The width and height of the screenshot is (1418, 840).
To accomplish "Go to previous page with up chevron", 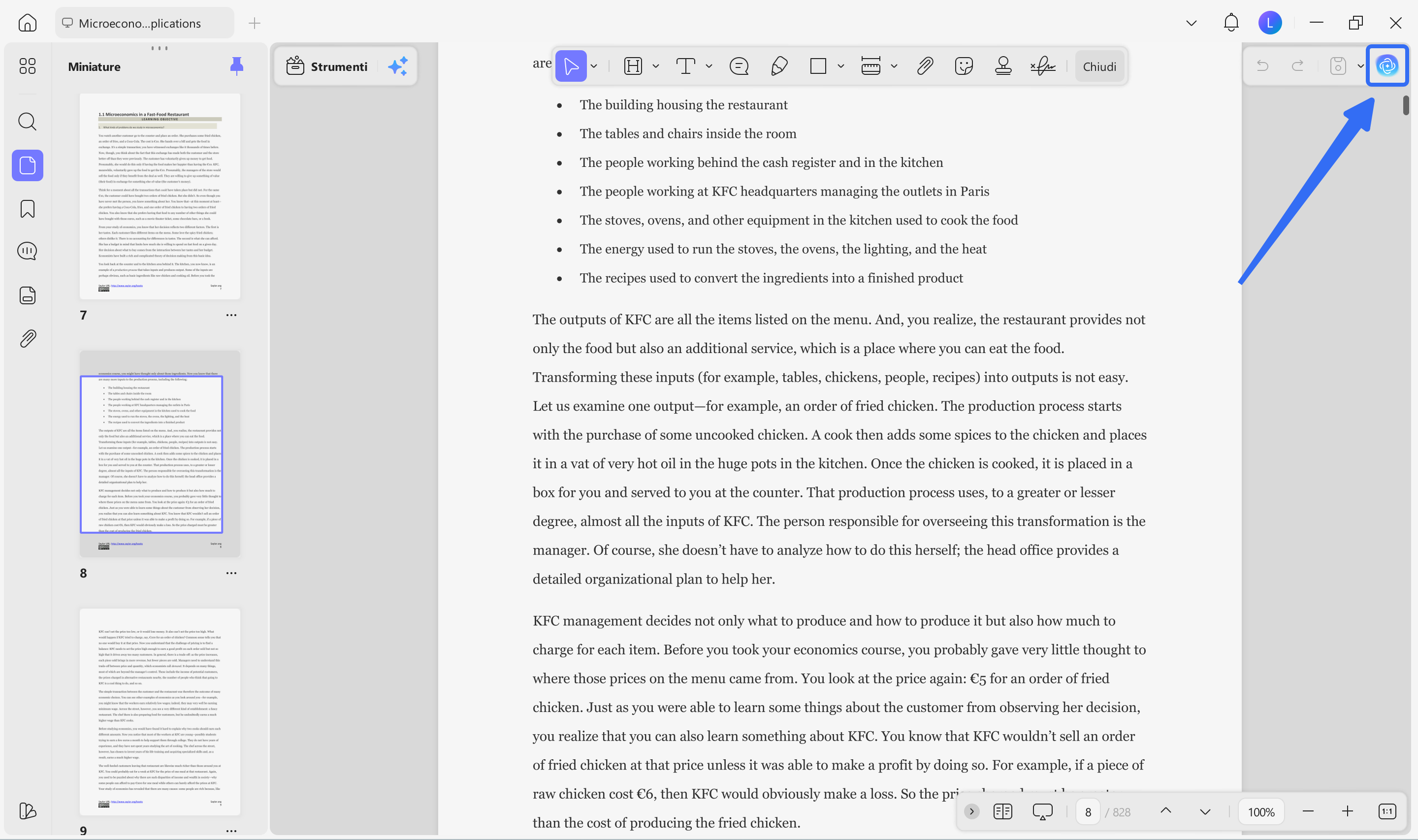I will [1165, 811].
